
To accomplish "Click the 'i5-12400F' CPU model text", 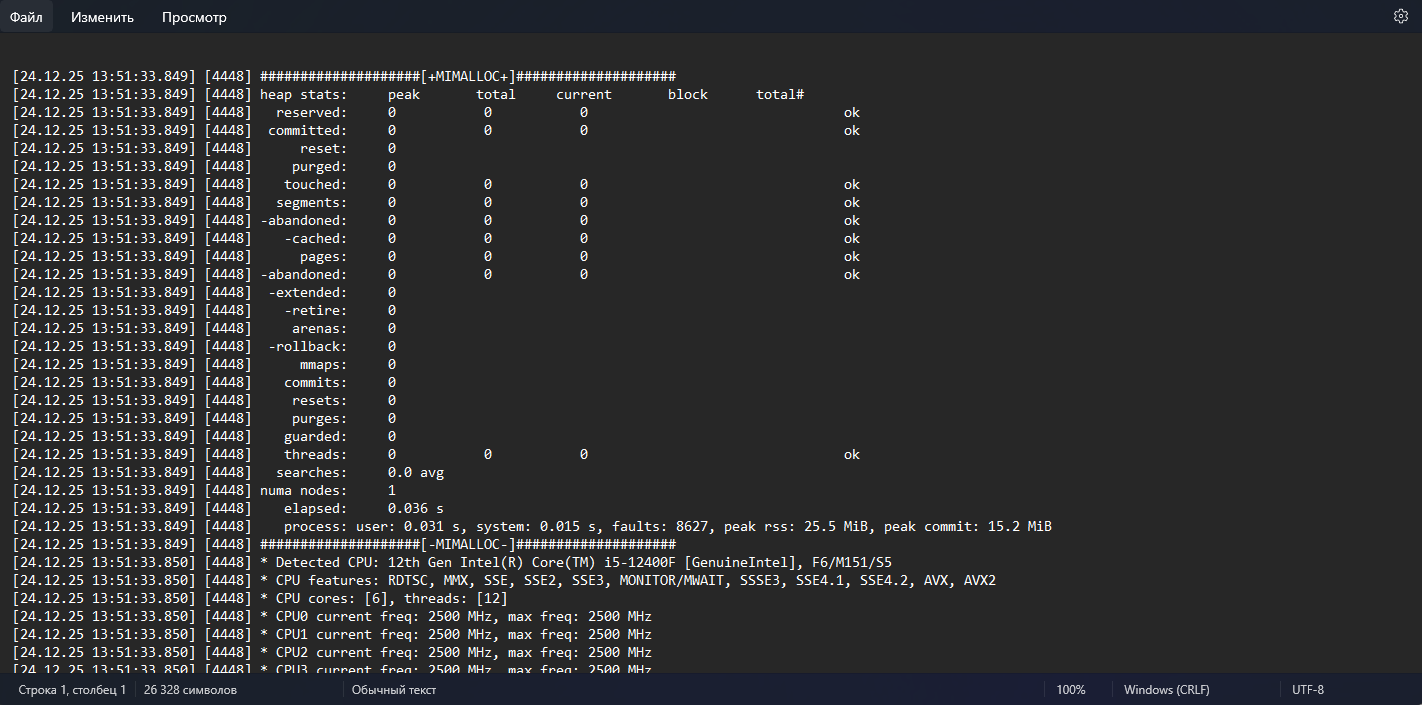I will 640,562.
